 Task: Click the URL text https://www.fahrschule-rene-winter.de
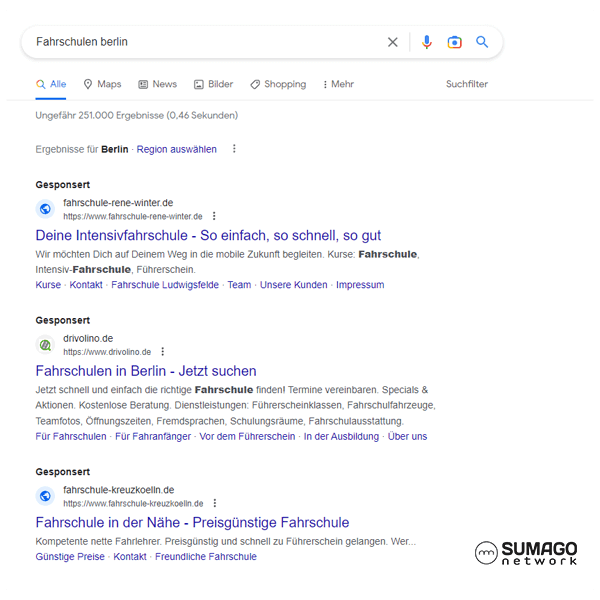(x=133, y=217)
